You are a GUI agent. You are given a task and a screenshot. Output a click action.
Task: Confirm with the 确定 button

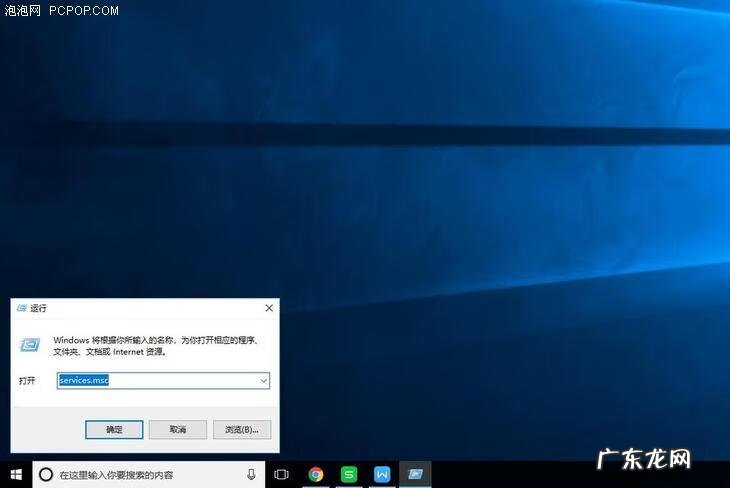[114, 429]
